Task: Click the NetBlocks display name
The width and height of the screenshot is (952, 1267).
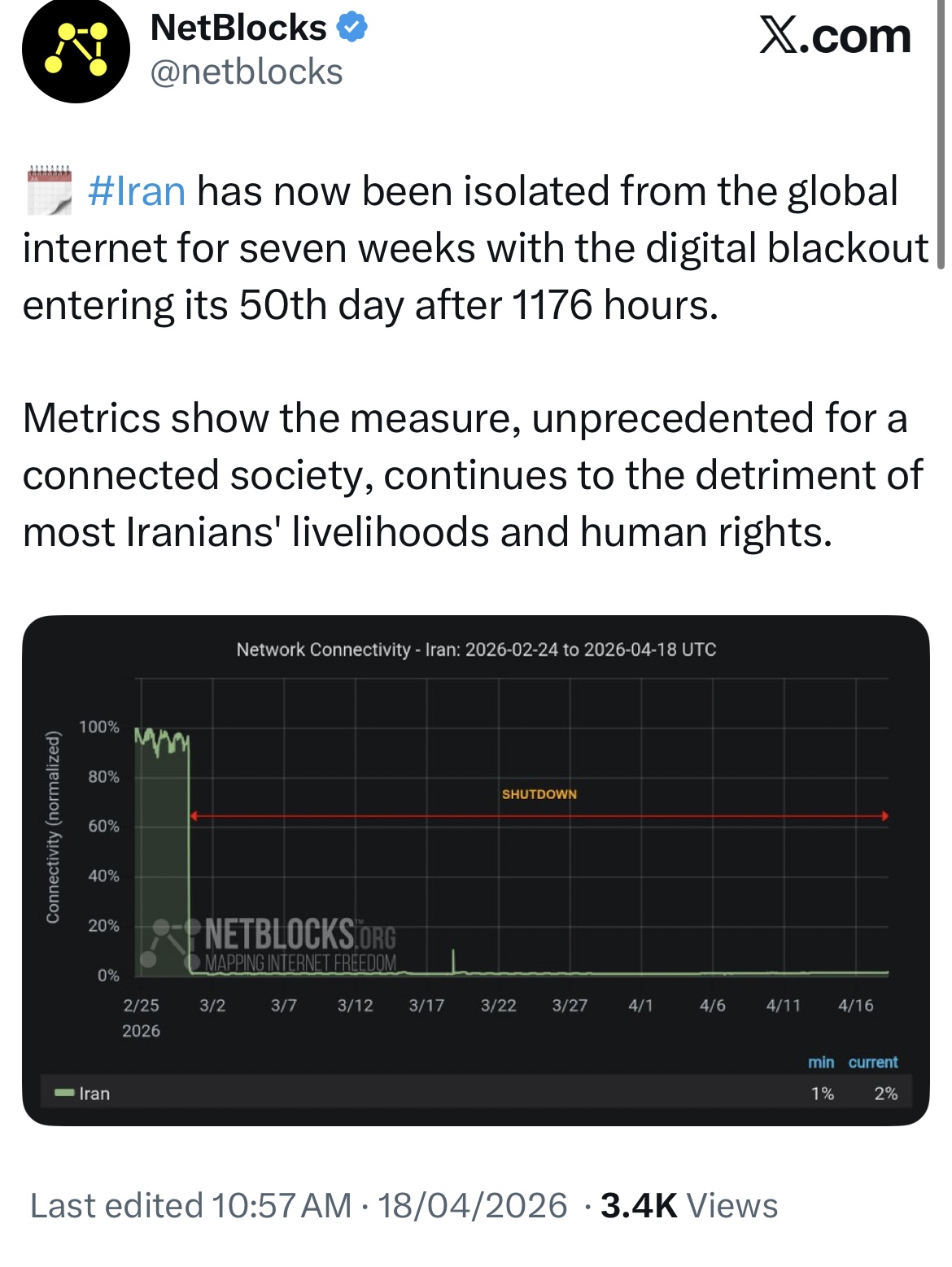Action: (238, 28)
